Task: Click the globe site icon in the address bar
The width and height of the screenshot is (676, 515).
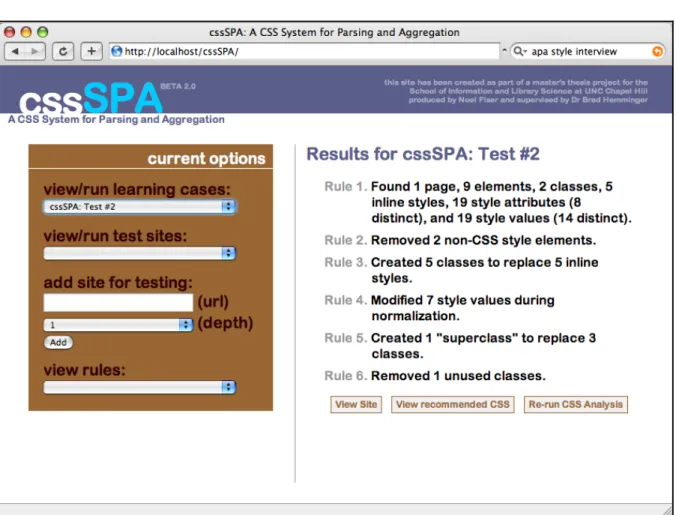Action: (116, 51)
